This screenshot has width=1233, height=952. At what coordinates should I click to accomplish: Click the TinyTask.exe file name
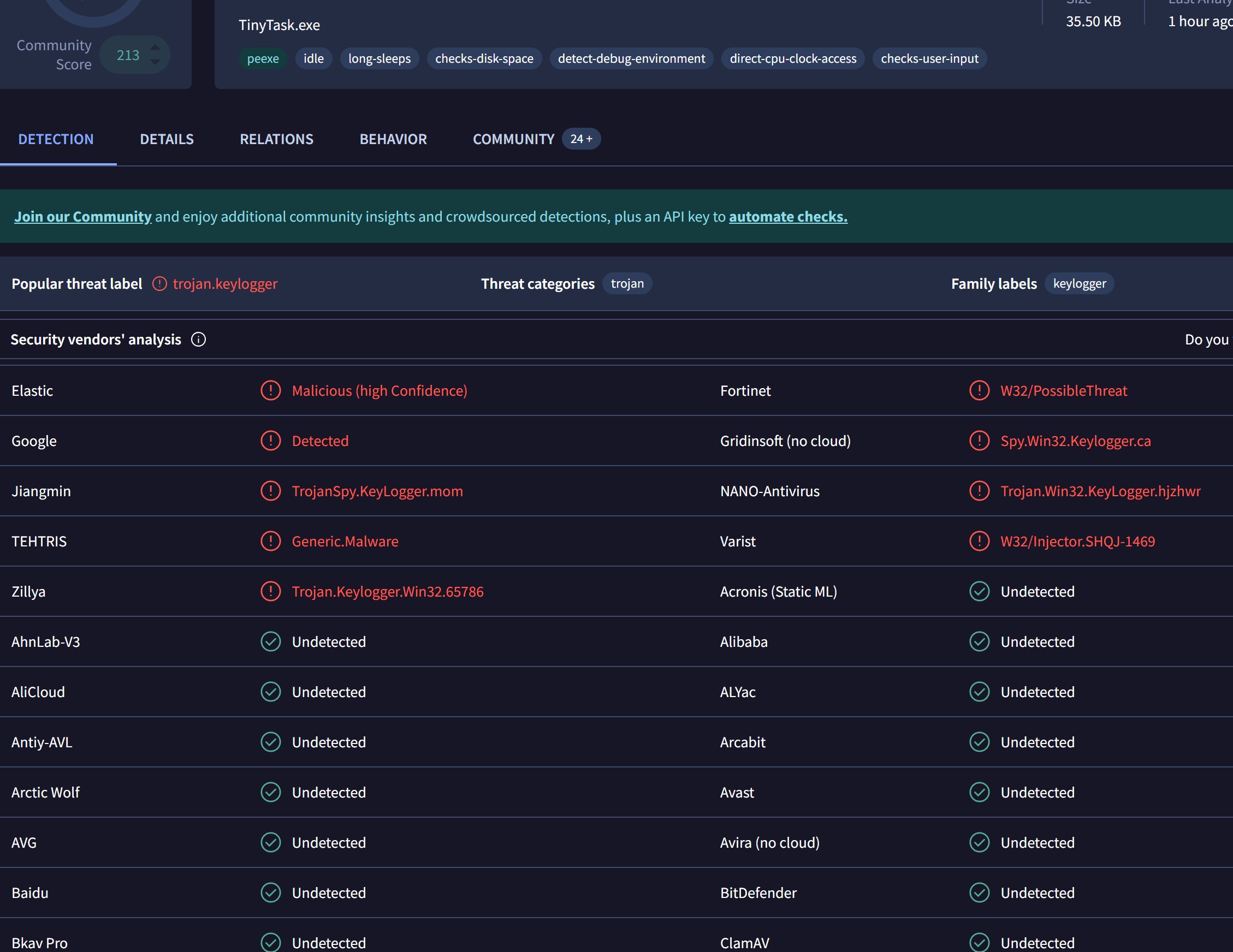pos(280,26)
